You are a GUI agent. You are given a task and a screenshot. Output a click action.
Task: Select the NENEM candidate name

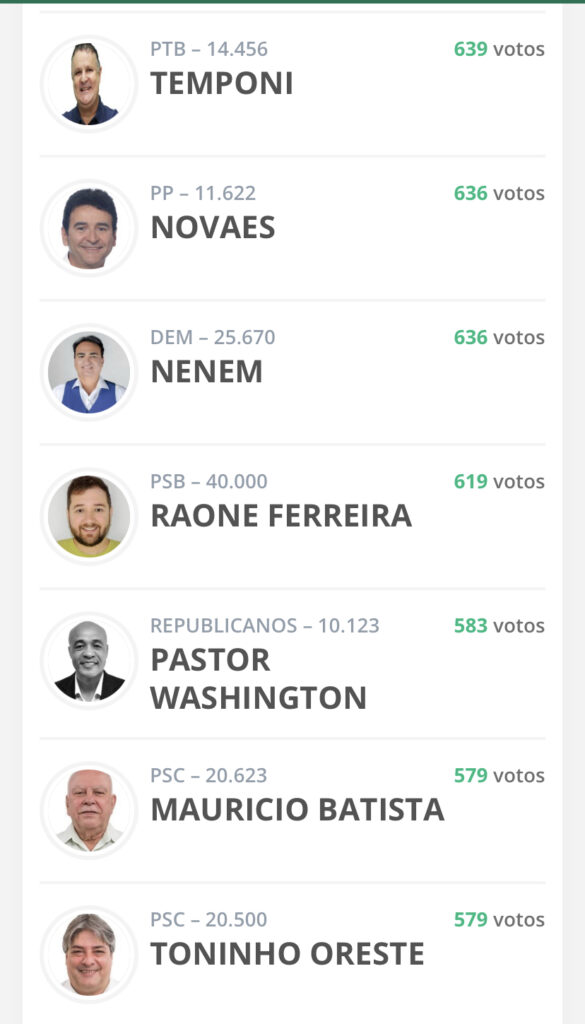click(206, 372)
